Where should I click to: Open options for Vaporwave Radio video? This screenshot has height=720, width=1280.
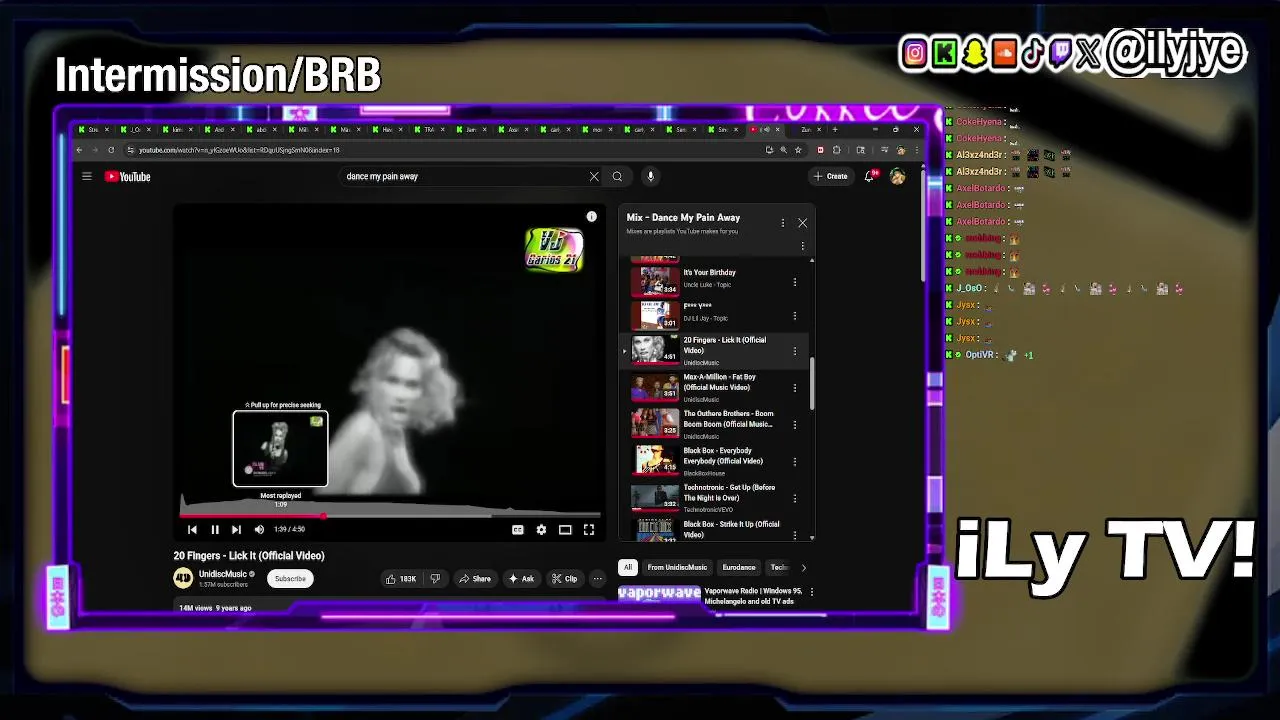click(811, 592)
